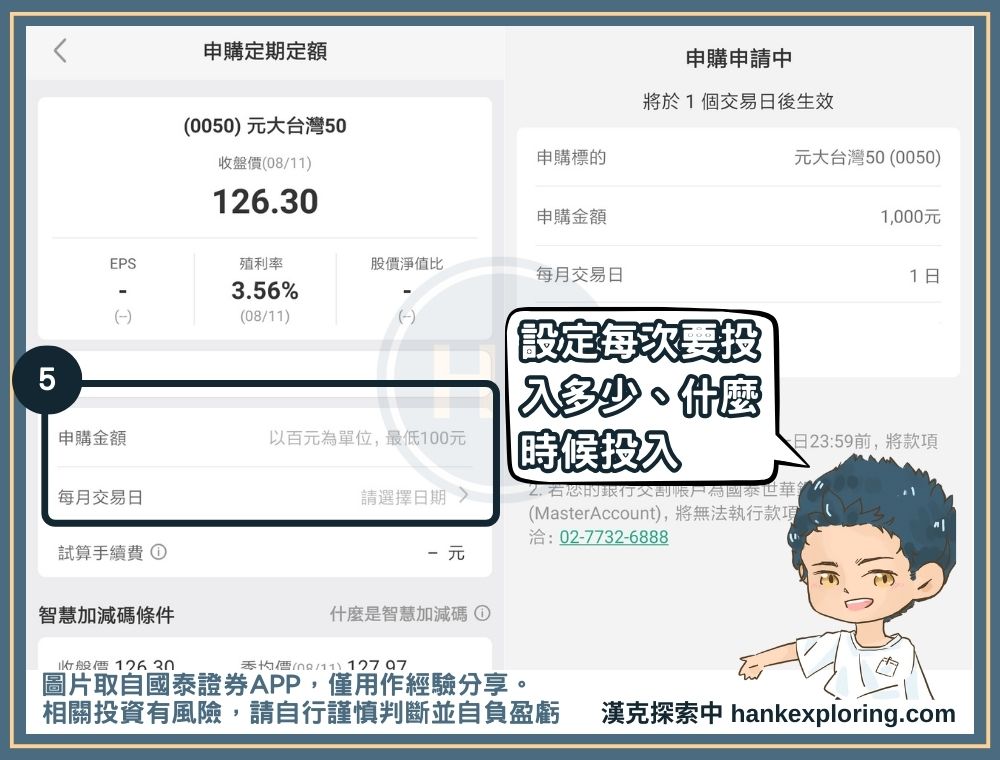Select the 請選擇日期 placeholder
1000x760 pixels.
click(x=403, y=497)
